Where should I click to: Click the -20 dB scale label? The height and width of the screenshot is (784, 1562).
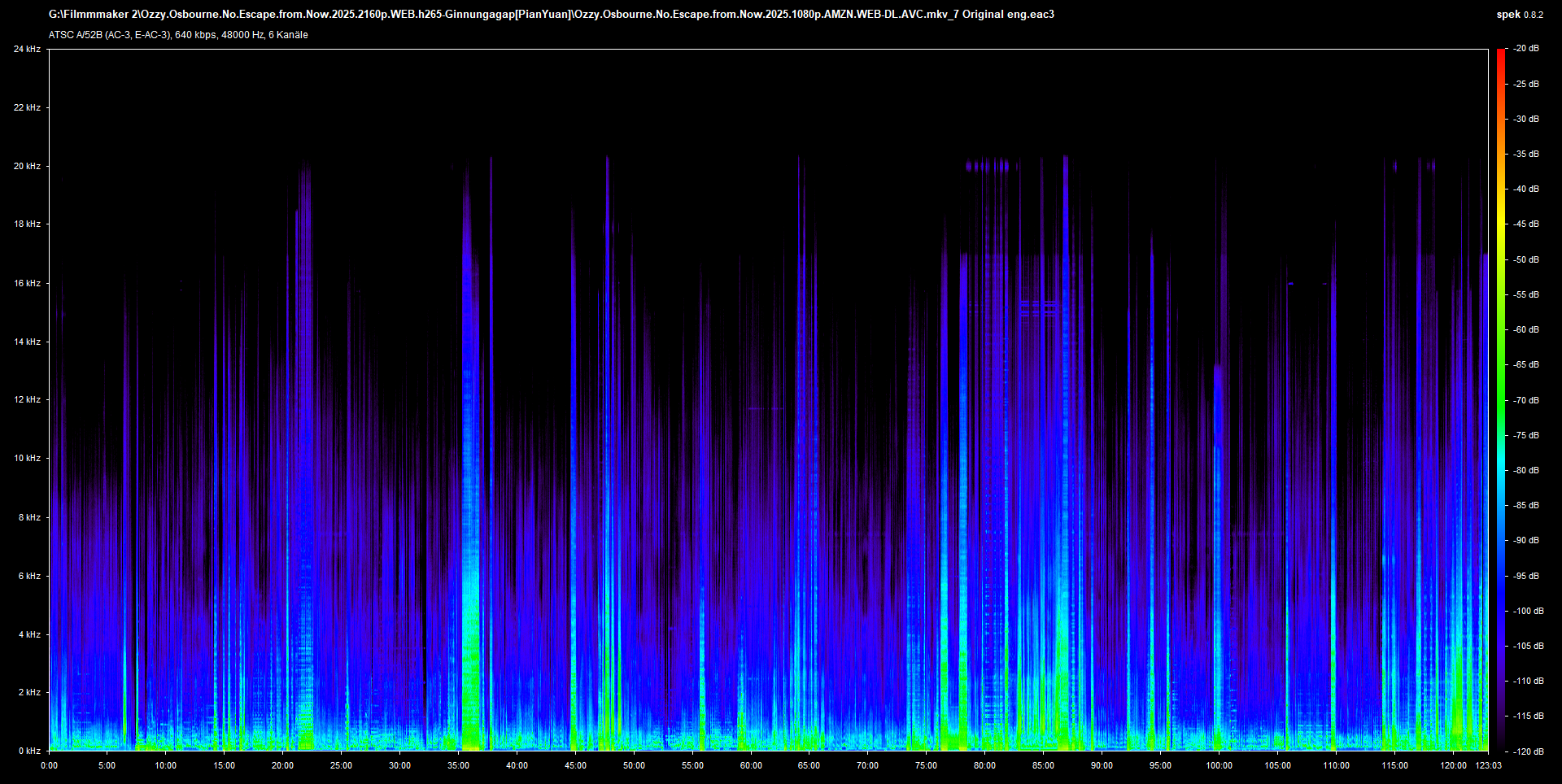pyautogui.click(x=1526, y=49)
